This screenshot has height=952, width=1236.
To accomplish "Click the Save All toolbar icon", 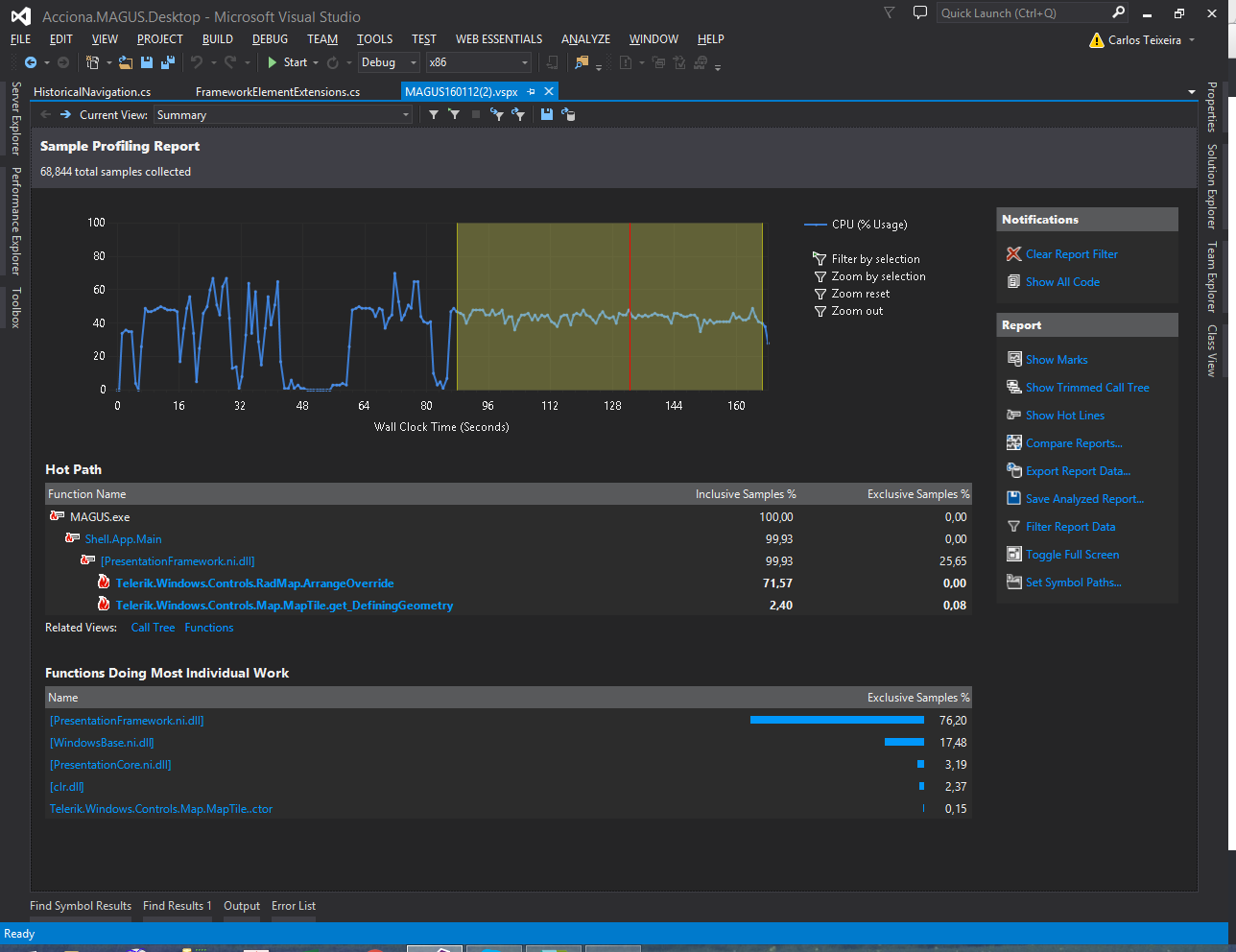I will click(x=168, y=62).
